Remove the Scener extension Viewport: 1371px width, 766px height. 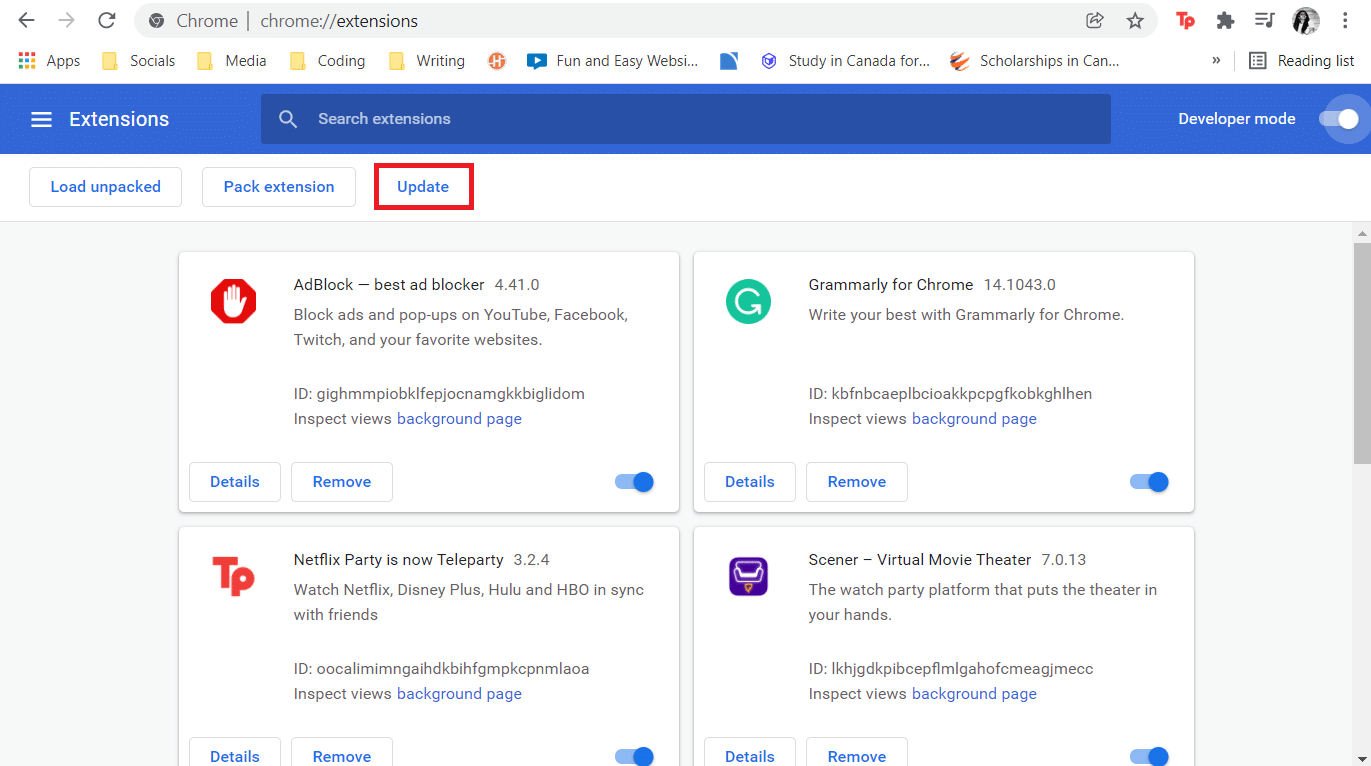pos(857,754)
